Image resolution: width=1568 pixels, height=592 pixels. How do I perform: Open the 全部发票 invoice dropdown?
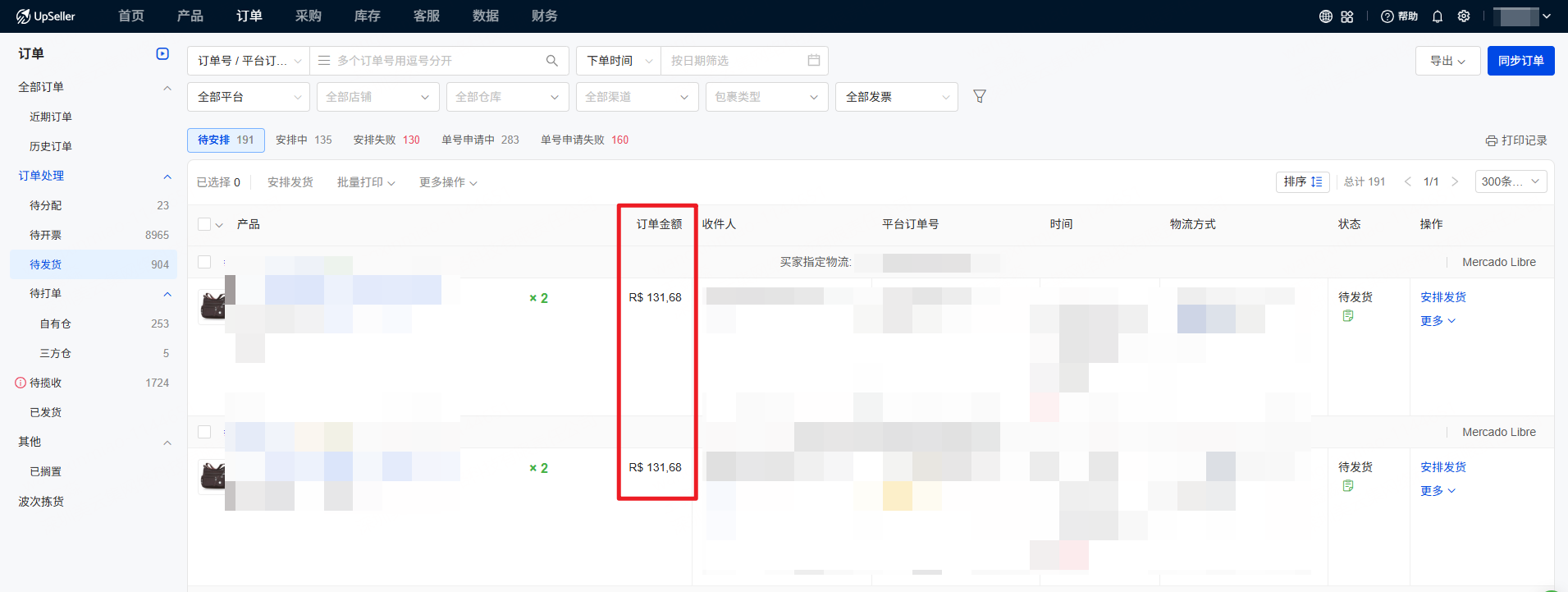pyautogui.click(x=896, y=97)
